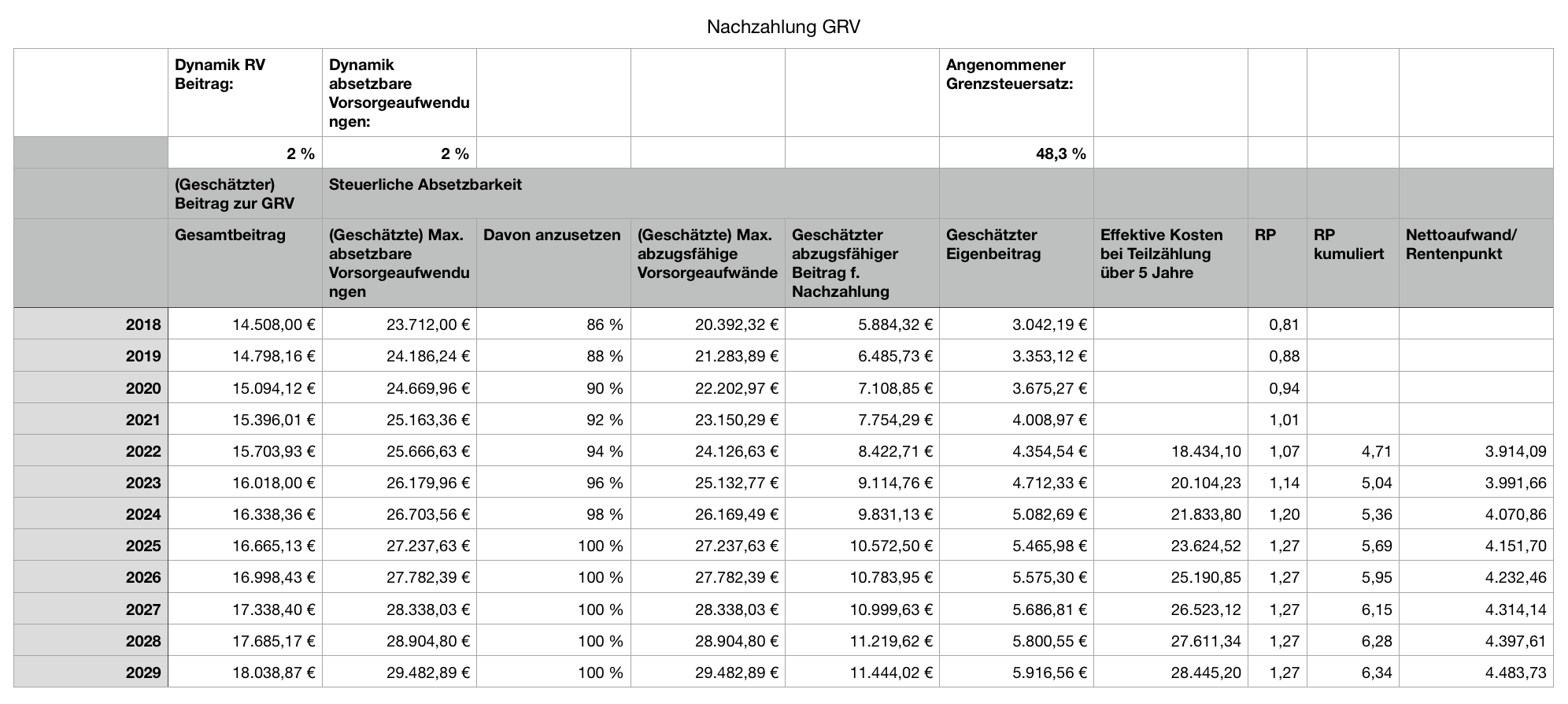Click the Nettoaufwand/Rentenpunkt header cell
Screen dimensions: 1568x704
point(1475,263)
